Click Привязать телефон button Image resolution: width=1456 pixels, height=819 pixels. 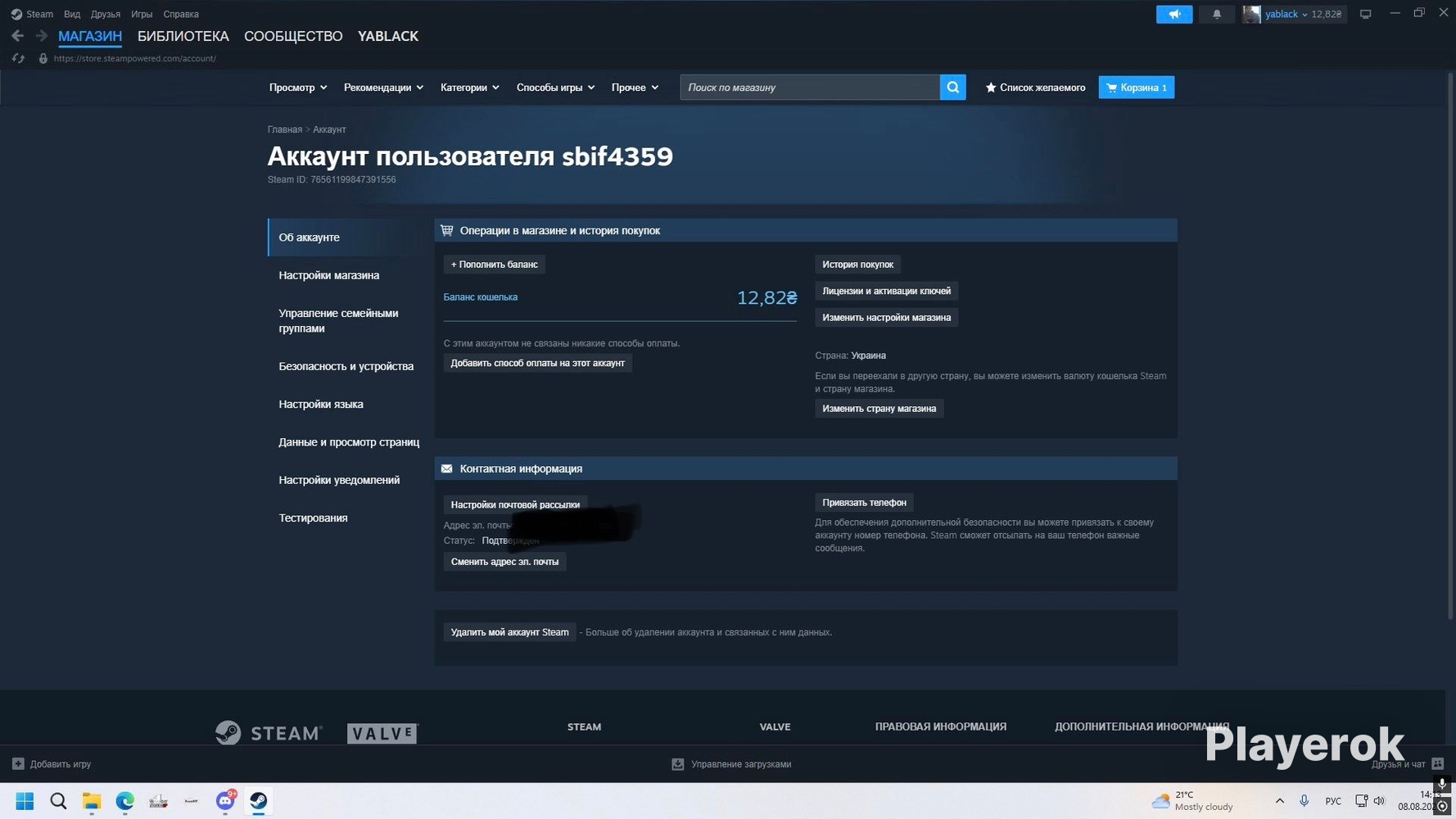point(865,503)
